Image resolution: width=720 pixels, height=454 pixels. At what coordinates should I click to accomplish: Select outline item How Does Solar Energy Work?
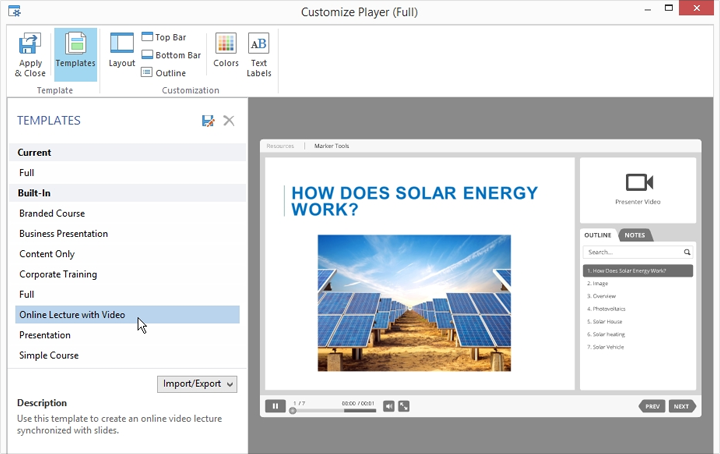638,271
